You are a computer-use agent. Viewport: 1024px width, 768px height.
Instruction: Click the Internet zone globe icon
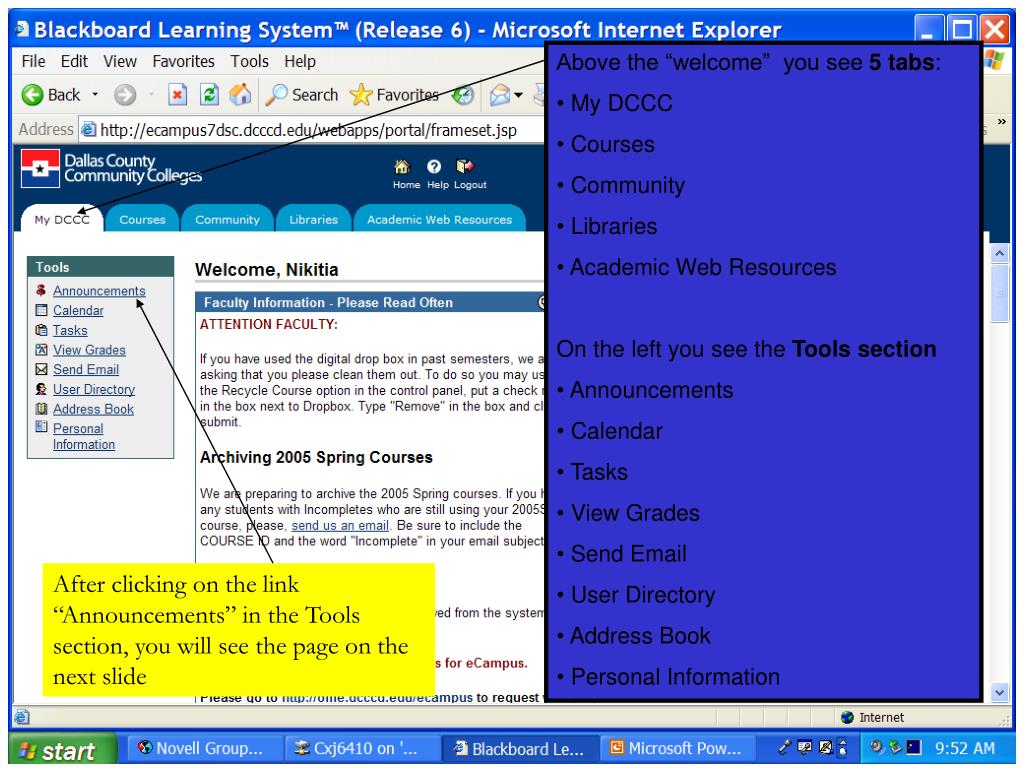[x=848, y=717]
